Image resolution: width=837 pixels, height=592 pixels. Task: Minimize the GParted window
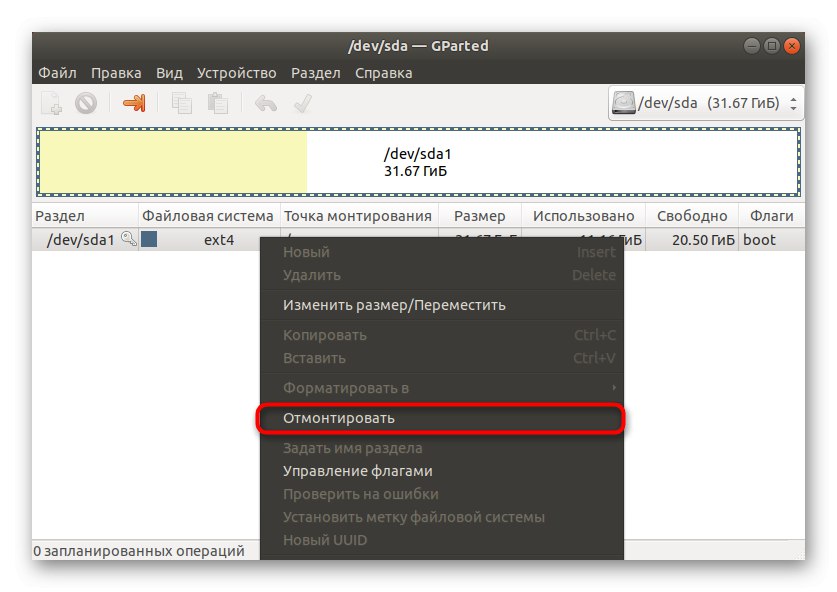pyautogui.click(x=752, y=46)
